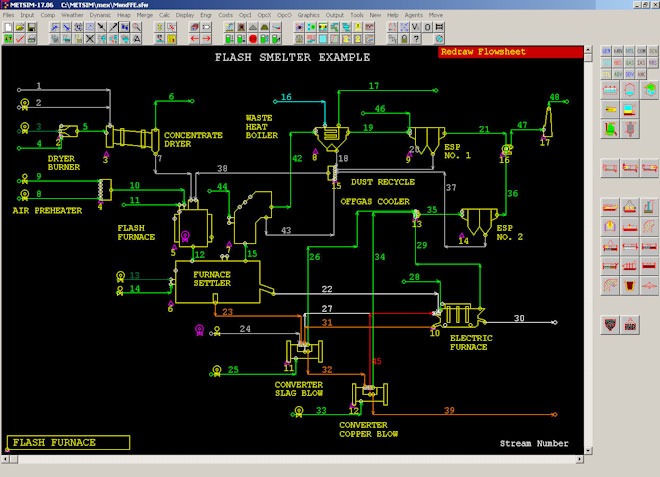Click the yellow-bordered FLASH FURNACE box
The image size is (660, 477).
click(68, 442)
